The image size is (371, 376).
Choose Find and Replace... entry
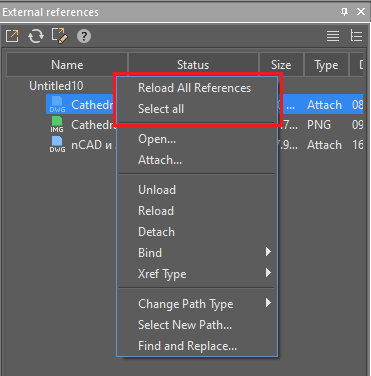click(x=197, y=346)
